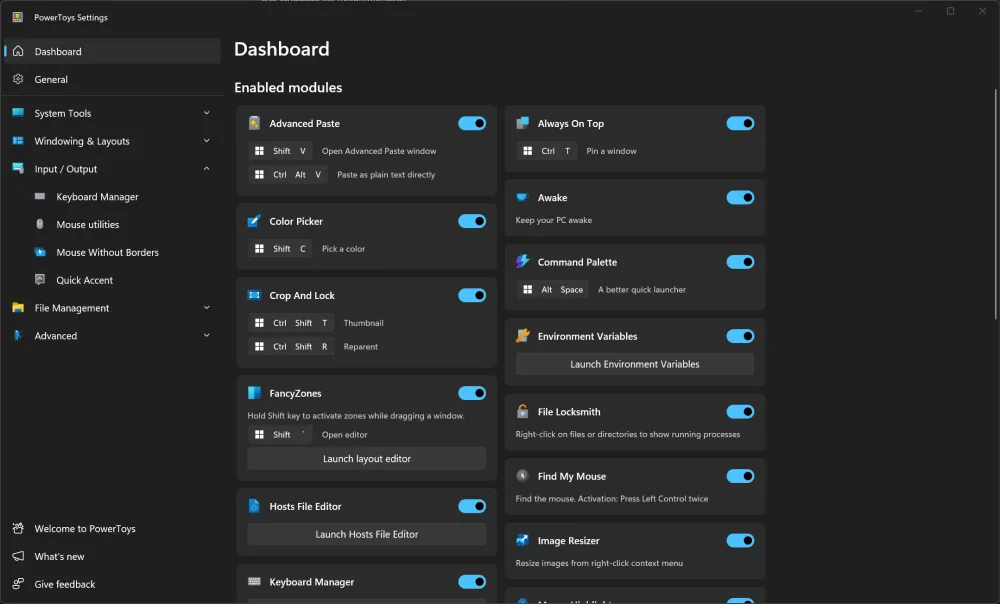Click the Environment Variables module icon
This screenshot has height=604, width=1000.
tap(522, 336)
